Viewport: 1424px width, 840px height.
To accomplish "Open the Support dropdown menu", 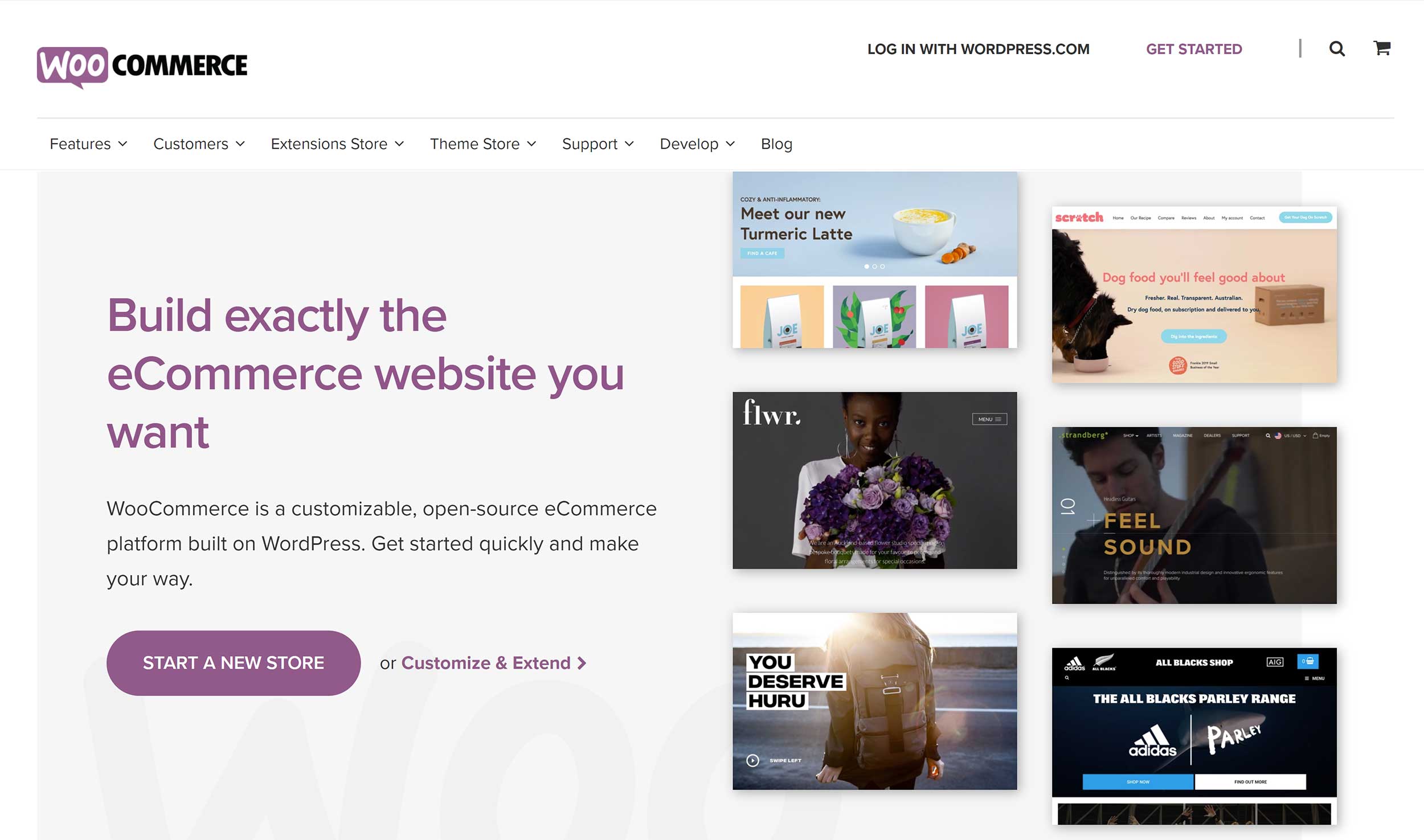I will pyautogui.click(x=598, y=143).
